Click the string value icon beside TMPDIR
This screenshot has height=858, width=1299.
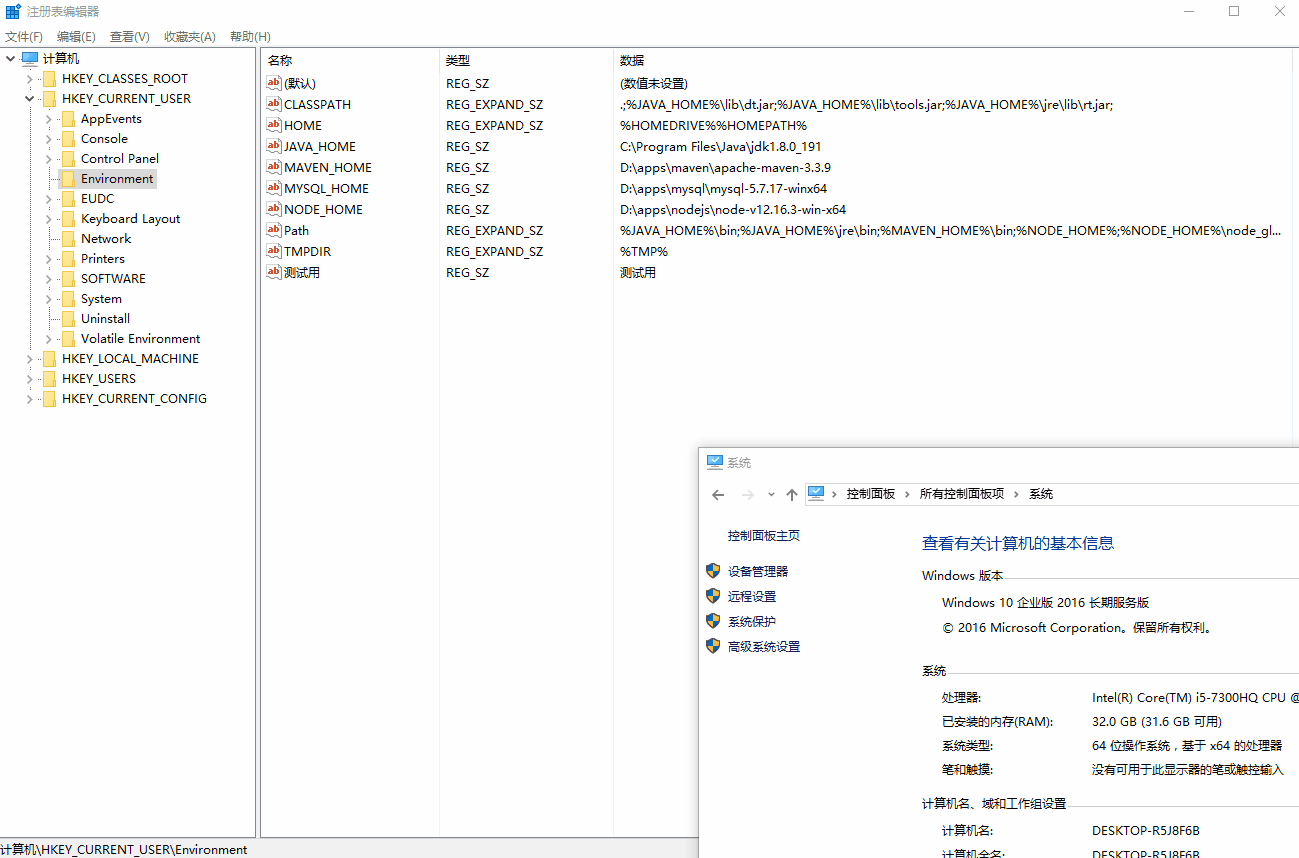274,251
